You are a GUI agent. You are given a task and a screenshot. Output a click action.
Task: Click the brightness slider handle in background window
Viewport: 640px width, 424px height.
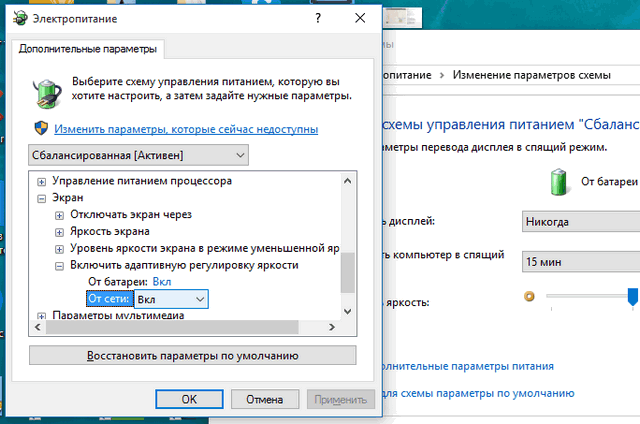tap(633, 297)
